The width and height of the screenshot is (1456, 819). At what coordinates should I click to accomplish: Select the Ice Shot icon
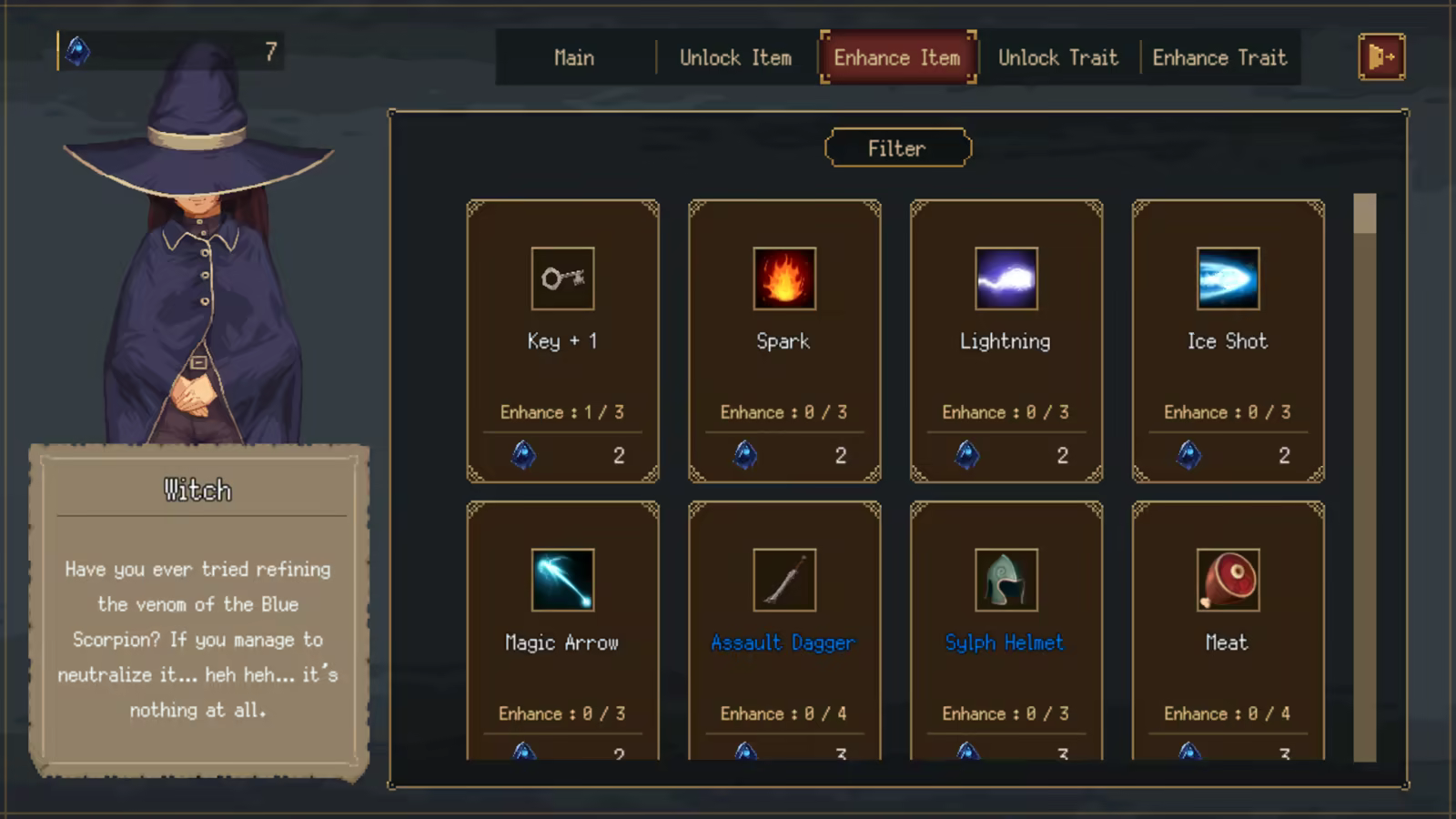pyautogui.click(x=1228, y=278)
